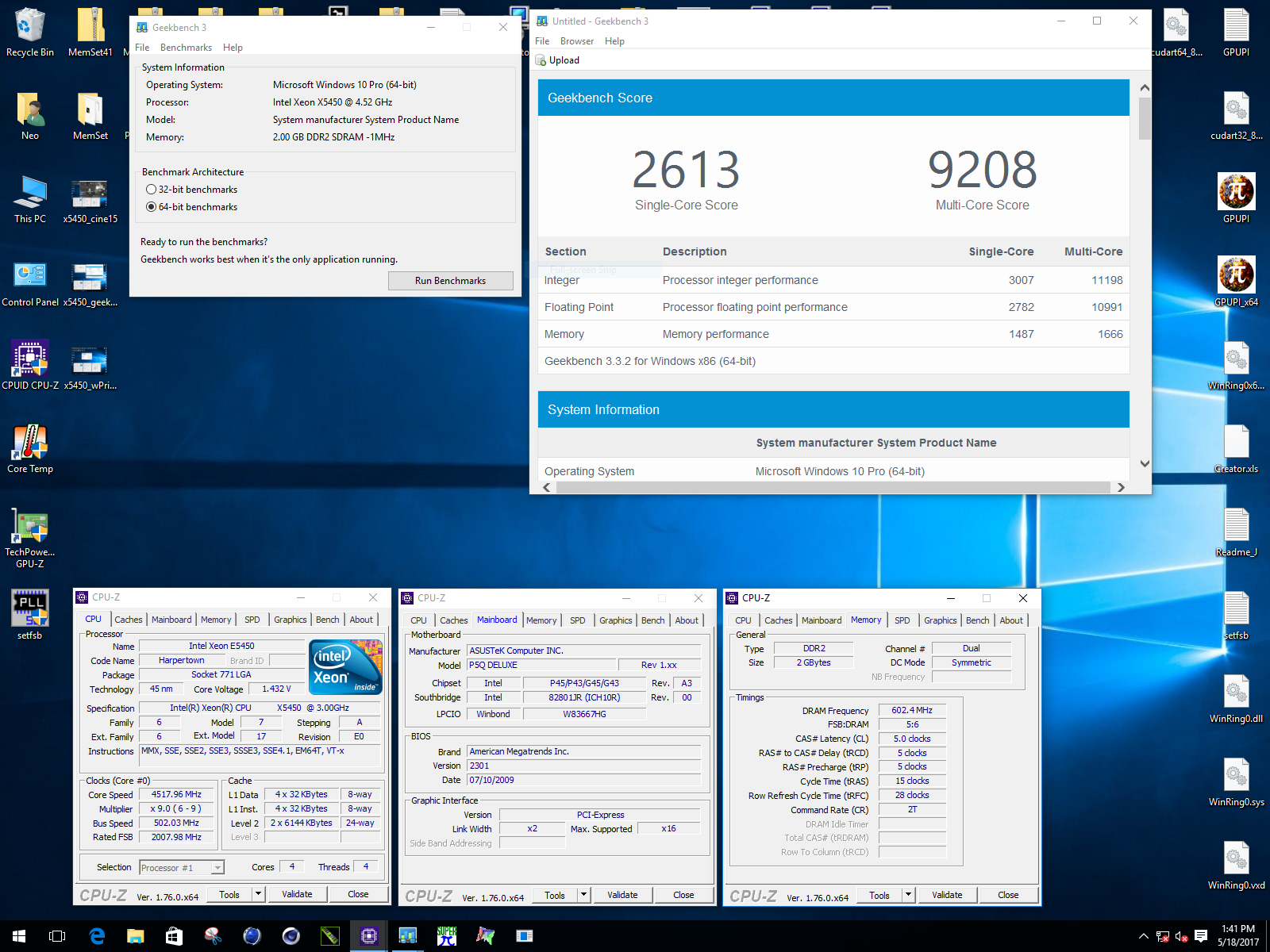Open File Explorer from the taskbar
This screenshot has width=1270, height=952.
click(x=136, y=936)
